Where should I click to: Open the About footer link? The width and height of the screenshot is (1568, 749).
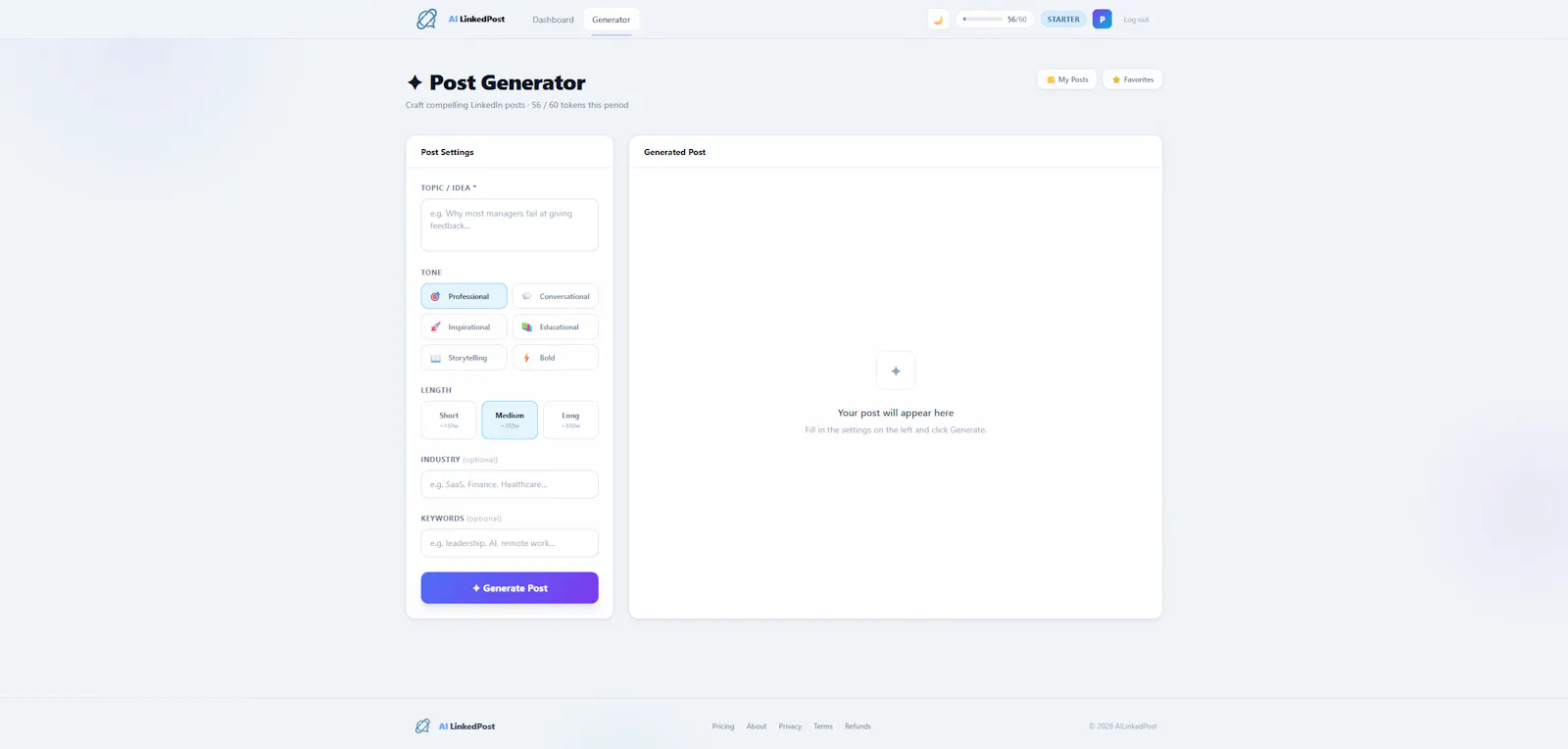click(x=757, y=726)
